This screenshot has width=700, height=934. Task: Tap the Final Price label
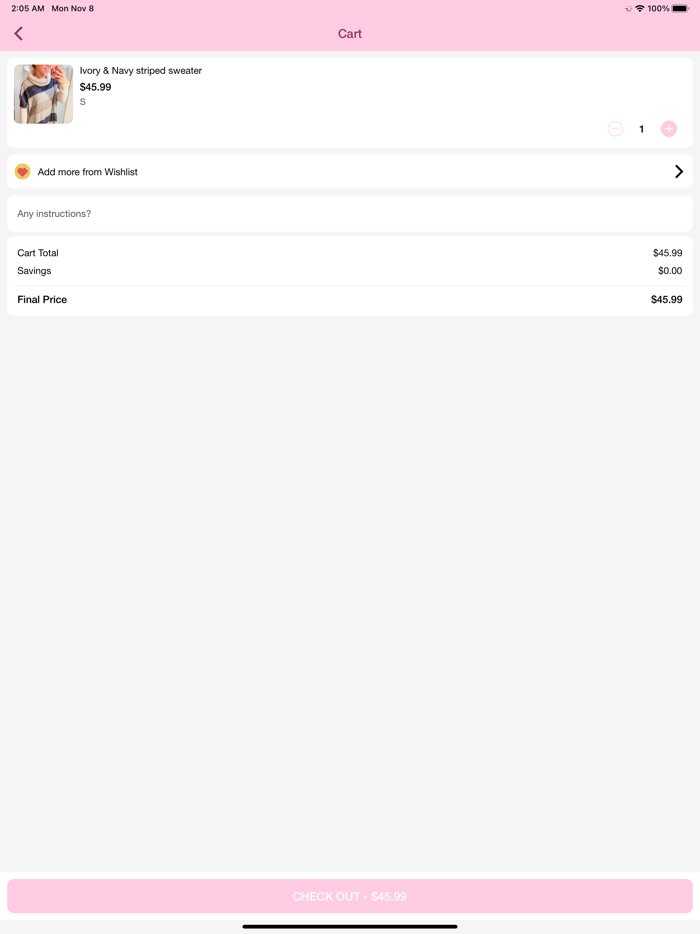click(x=42, y=300)
